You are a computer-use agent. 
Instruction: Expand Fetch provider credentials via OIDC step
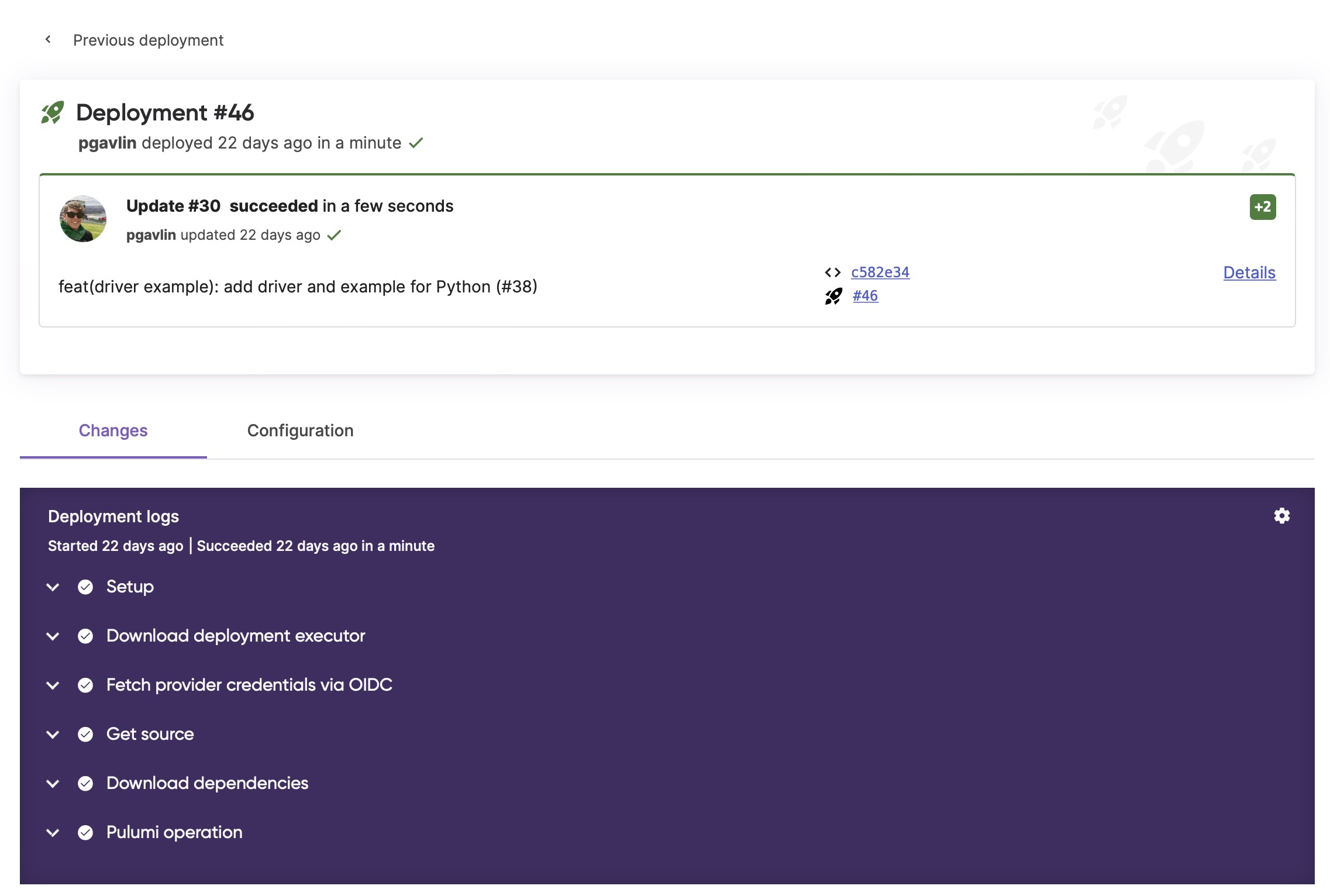pos(53,685)
